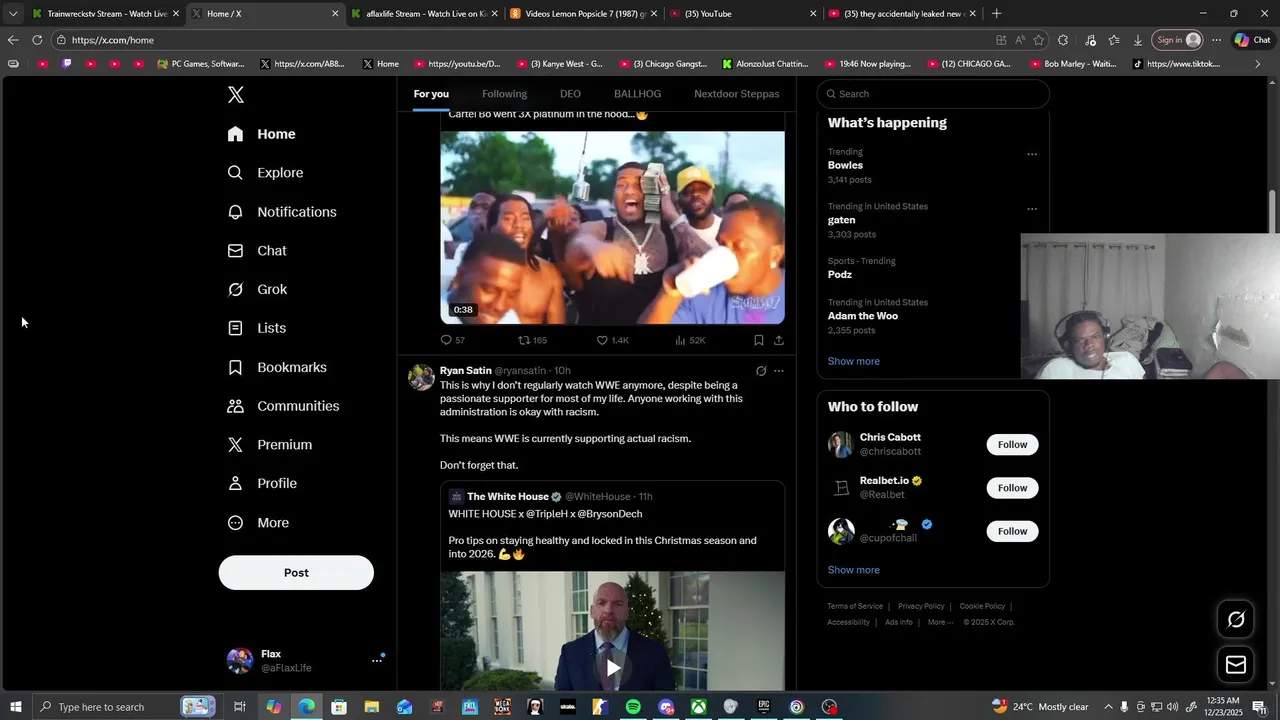Viewport: 1280px width, 720px height.
Task: Switch to the BALLHOG tab
Action: tap(637, 94)
